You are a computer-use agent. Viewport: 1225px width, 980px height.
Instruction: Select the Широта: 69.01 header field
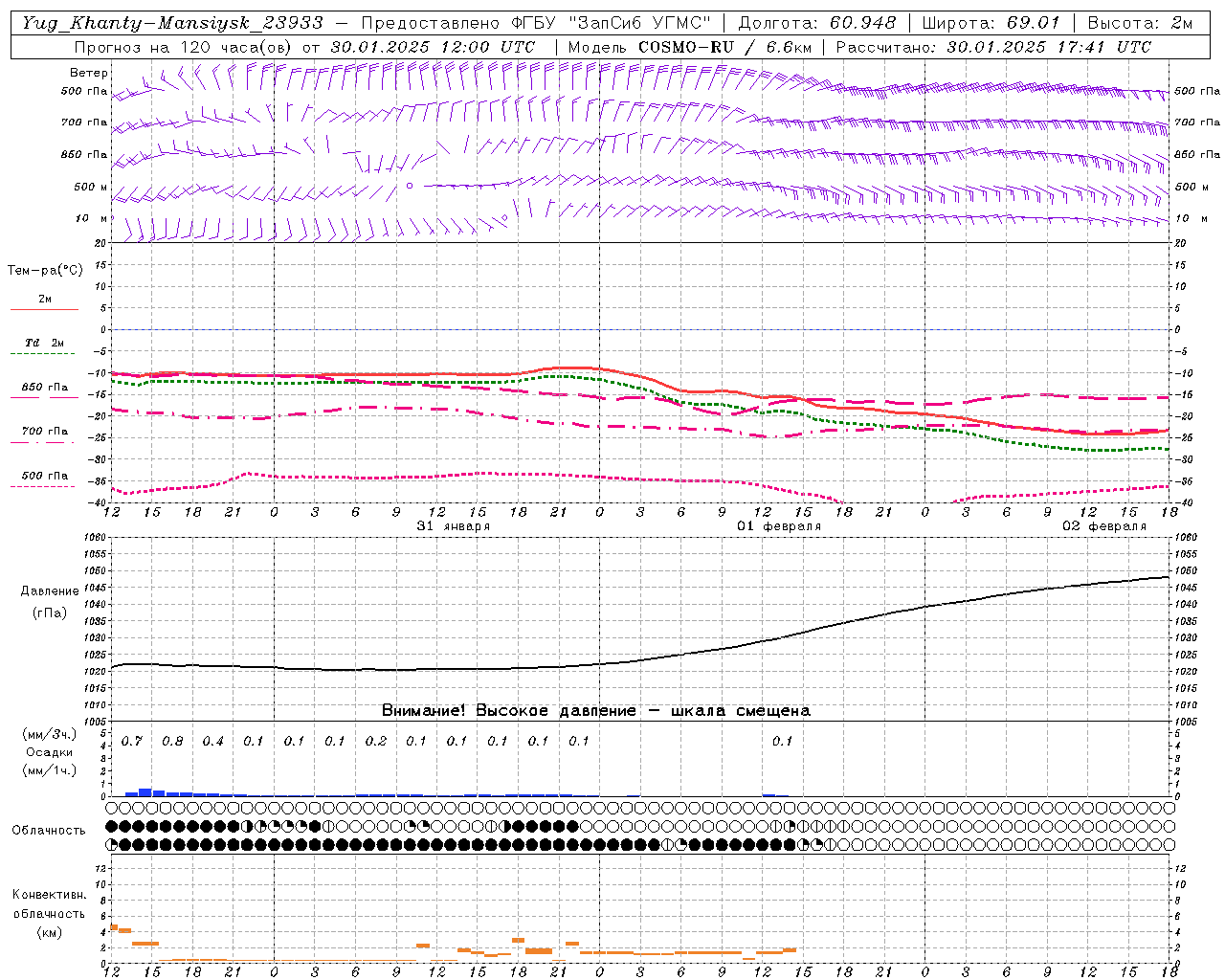[x=991, y=23]
